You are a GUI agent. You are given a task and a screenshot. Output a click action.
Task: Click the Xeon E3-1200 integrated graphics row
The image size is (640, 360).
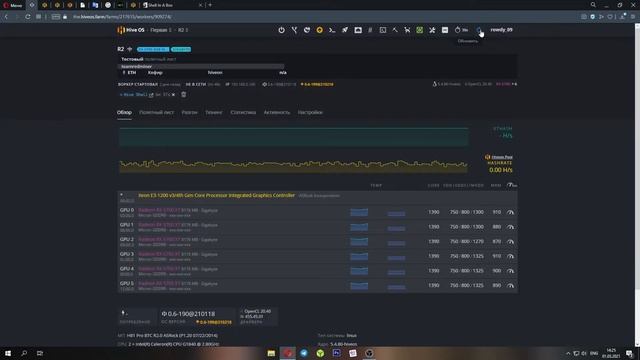[318, 198]
